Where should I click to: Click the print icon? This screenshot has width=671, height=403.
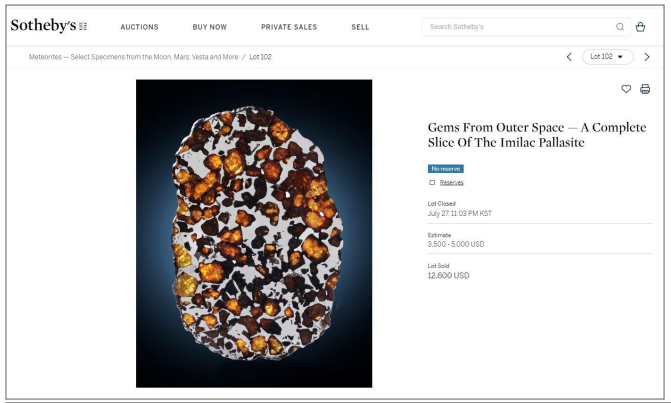[645, 89]
